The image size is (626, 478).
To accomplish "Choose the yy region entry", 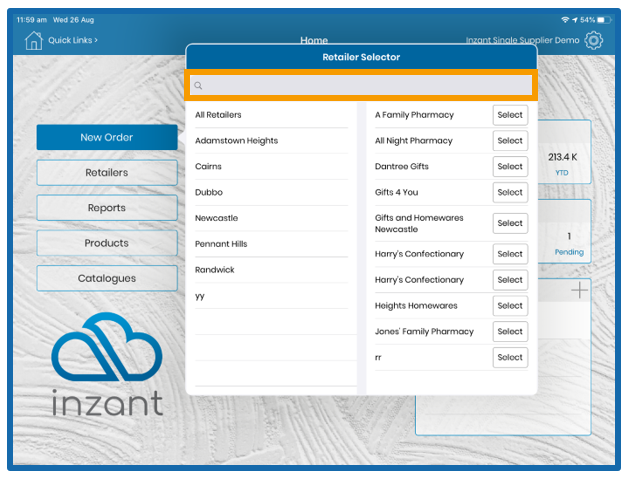I will tap(271, 296).
